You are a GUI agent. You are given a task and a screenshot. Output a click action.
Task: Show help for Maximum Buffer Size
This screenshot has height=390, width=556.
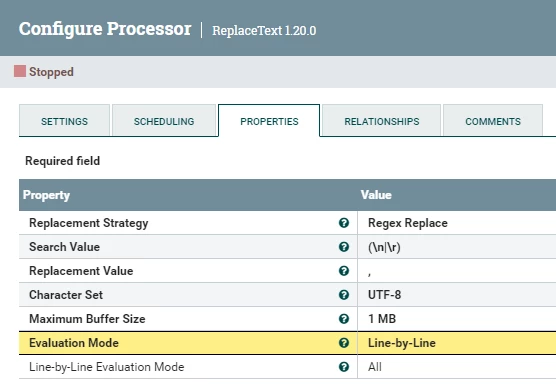coord(344,319)
